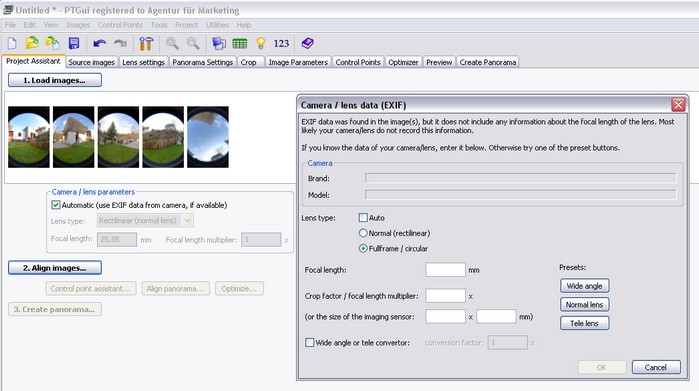Click the 123 numbering icon
Screen dimensions: 699x391
point(281,43)
